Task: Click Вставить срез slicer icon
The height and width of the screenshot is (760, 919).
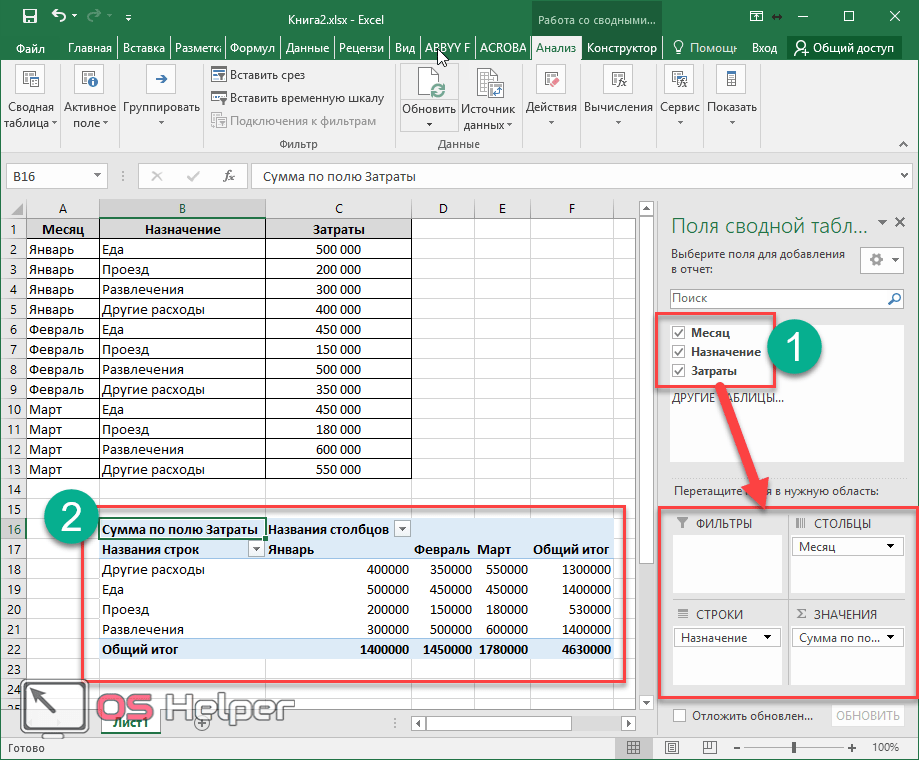Action: pos(220,75)
